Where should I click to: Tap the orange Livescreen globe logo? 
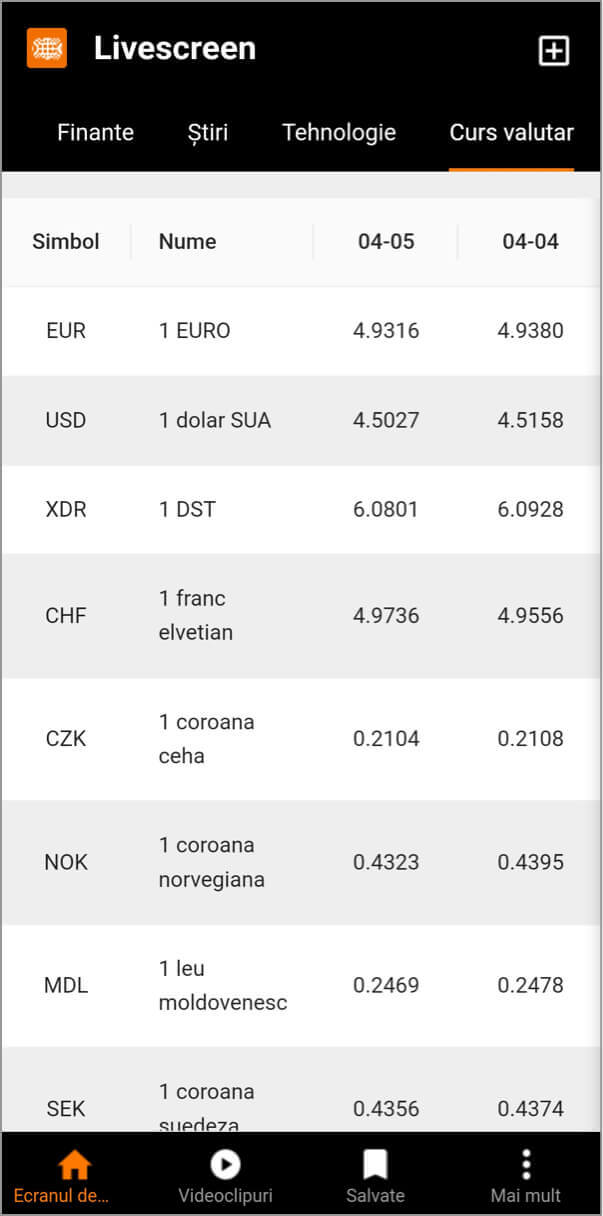tap(46, 48)
